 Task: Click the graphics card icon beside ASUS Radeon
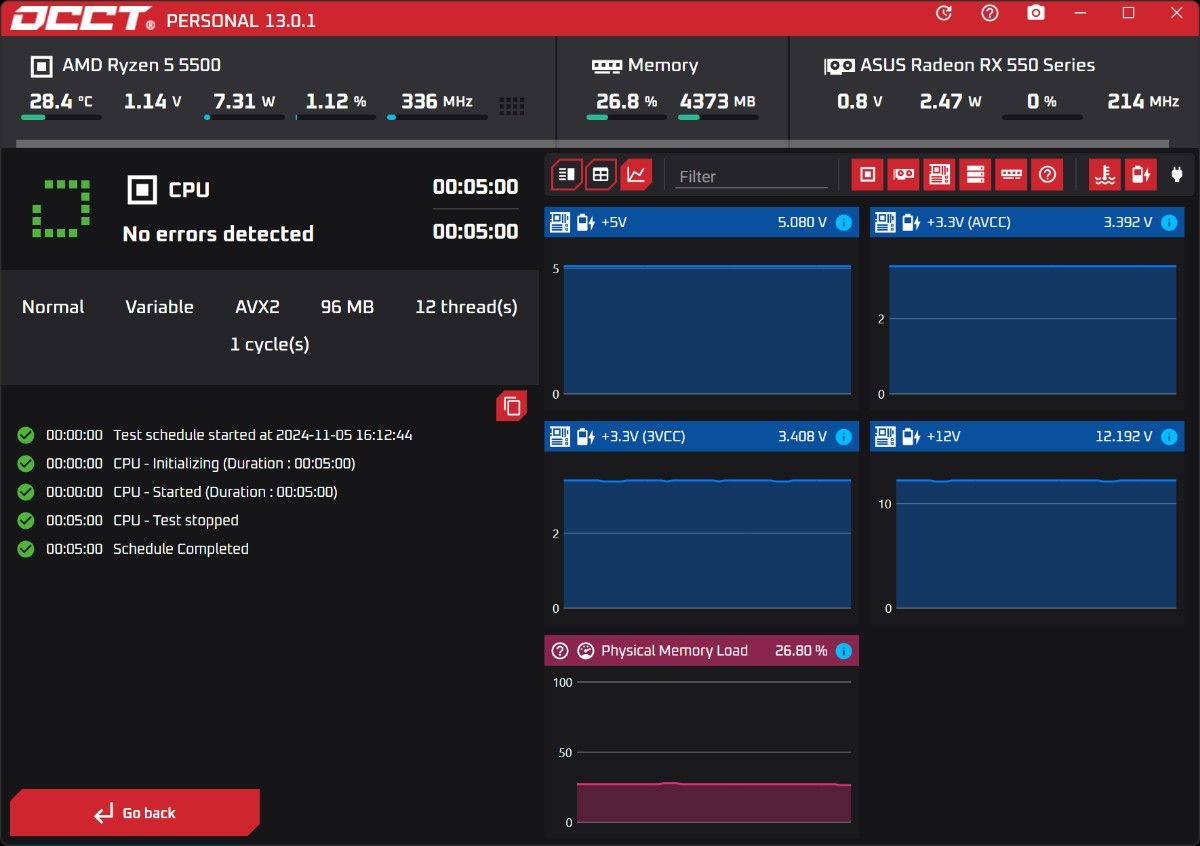tap(838, 66)
